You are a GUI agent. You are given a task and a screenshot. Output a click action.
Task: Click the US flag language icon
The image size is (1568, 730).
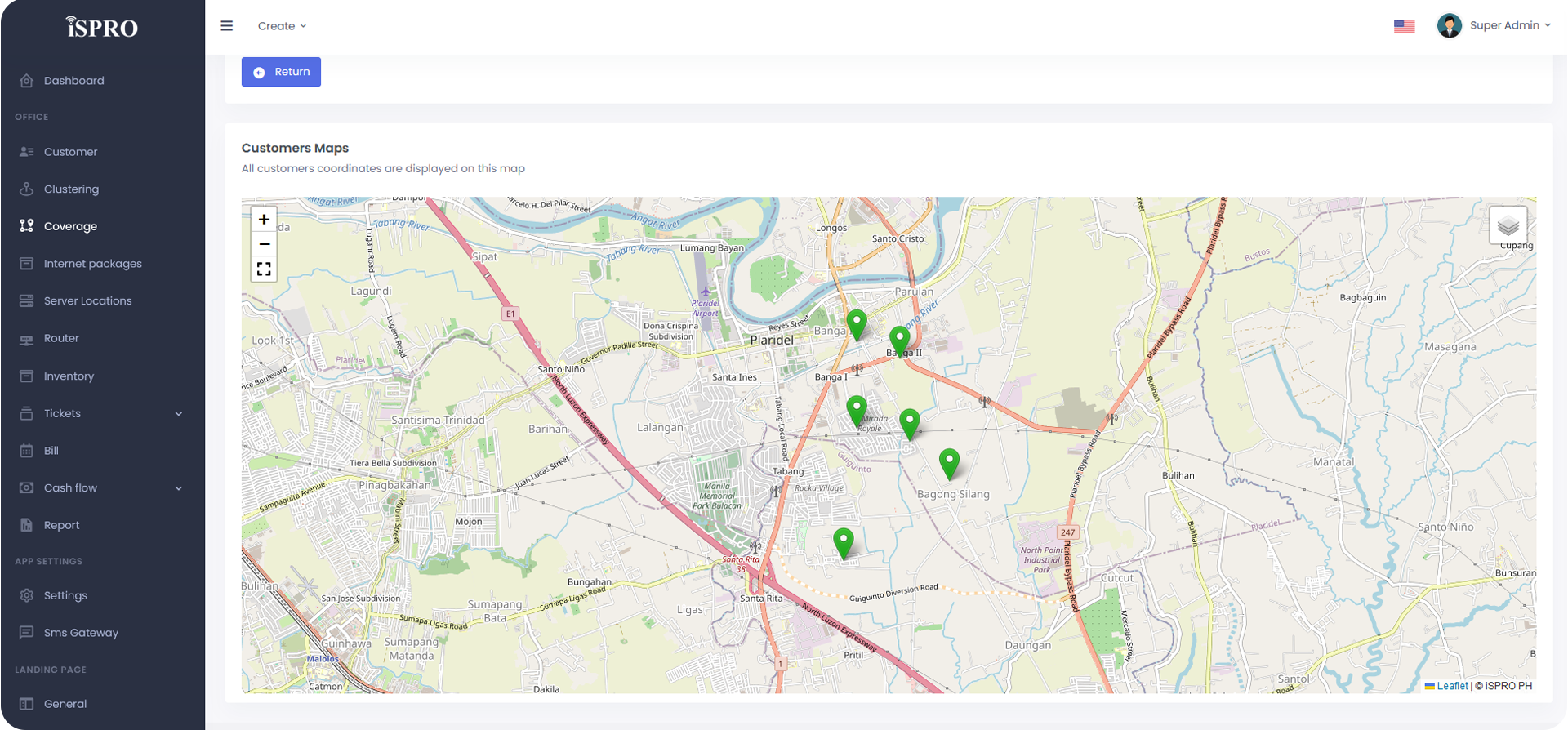tap(1405, 26)
